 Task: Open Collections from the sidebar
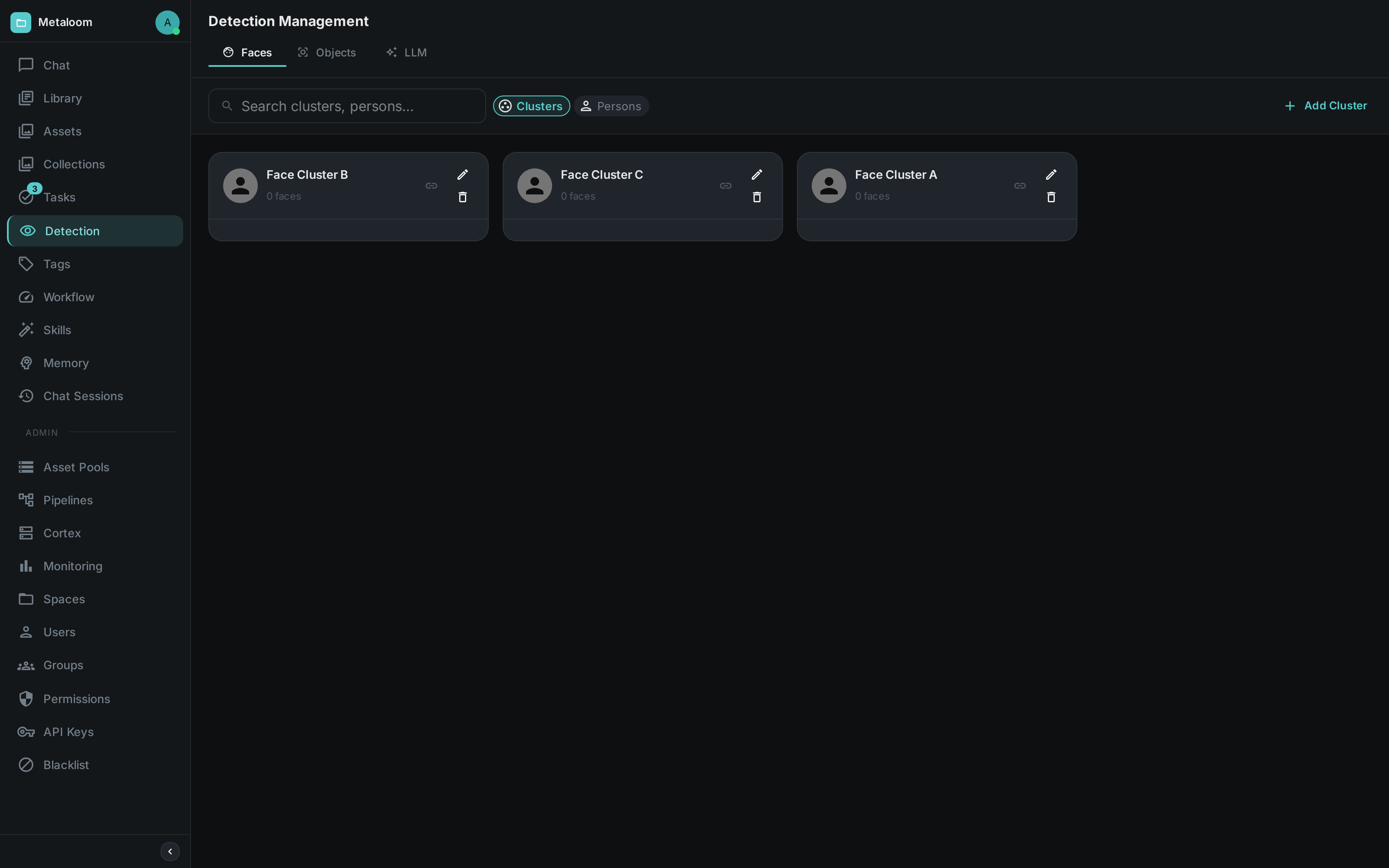click(95, 164)
